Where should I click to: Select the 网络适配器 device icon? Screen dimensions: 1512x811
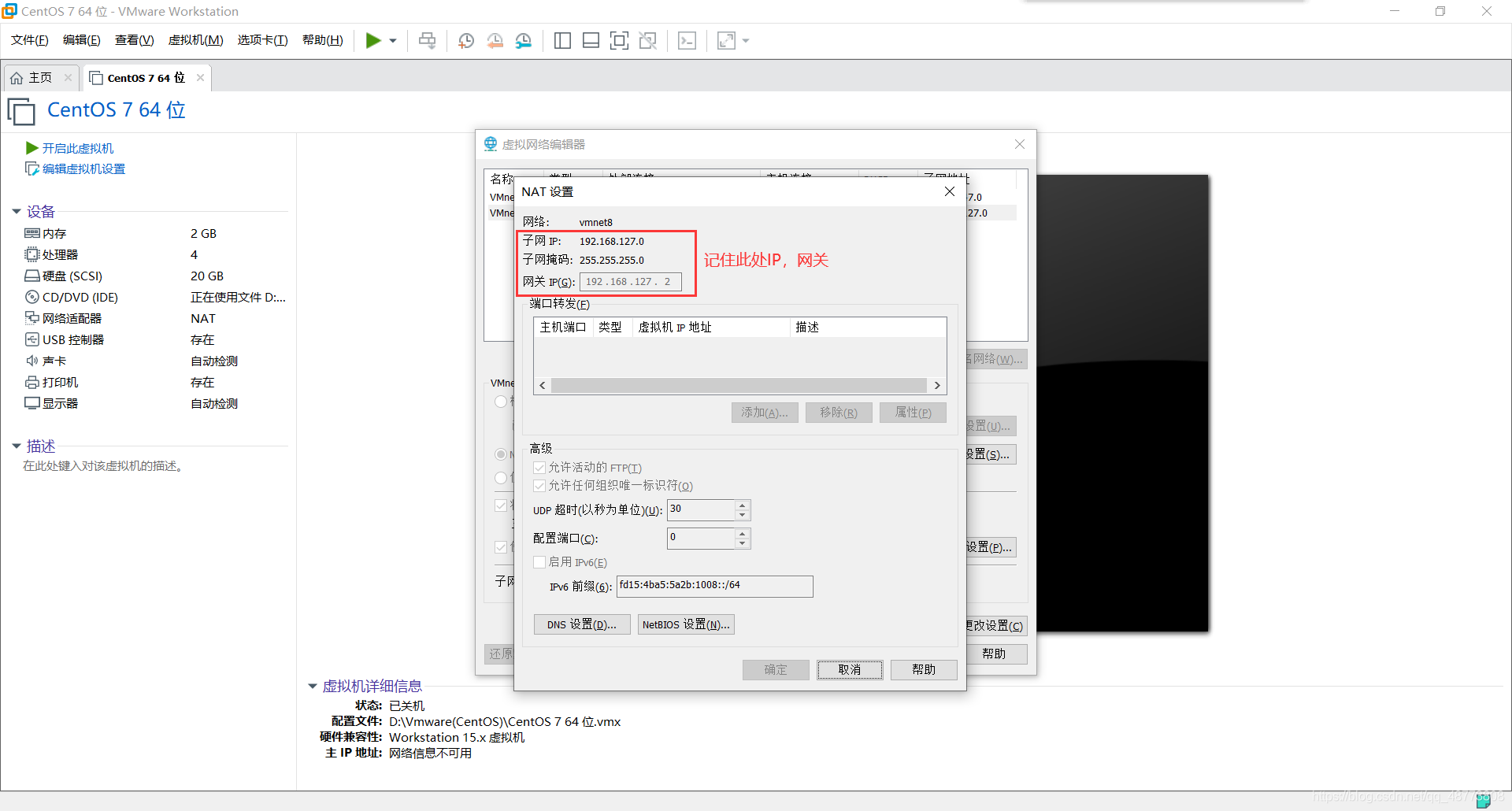tap(32, 318)
